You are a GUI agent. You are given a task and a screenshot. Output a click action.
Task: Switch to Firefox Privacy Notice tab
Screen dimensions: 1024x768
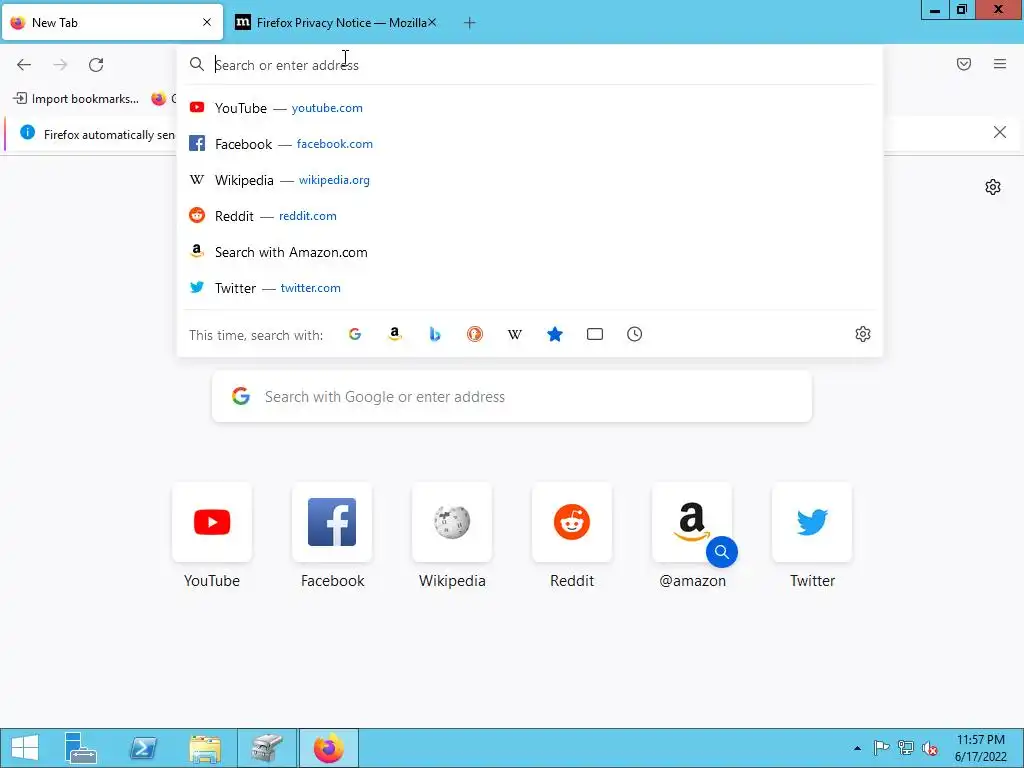(336, 22)
